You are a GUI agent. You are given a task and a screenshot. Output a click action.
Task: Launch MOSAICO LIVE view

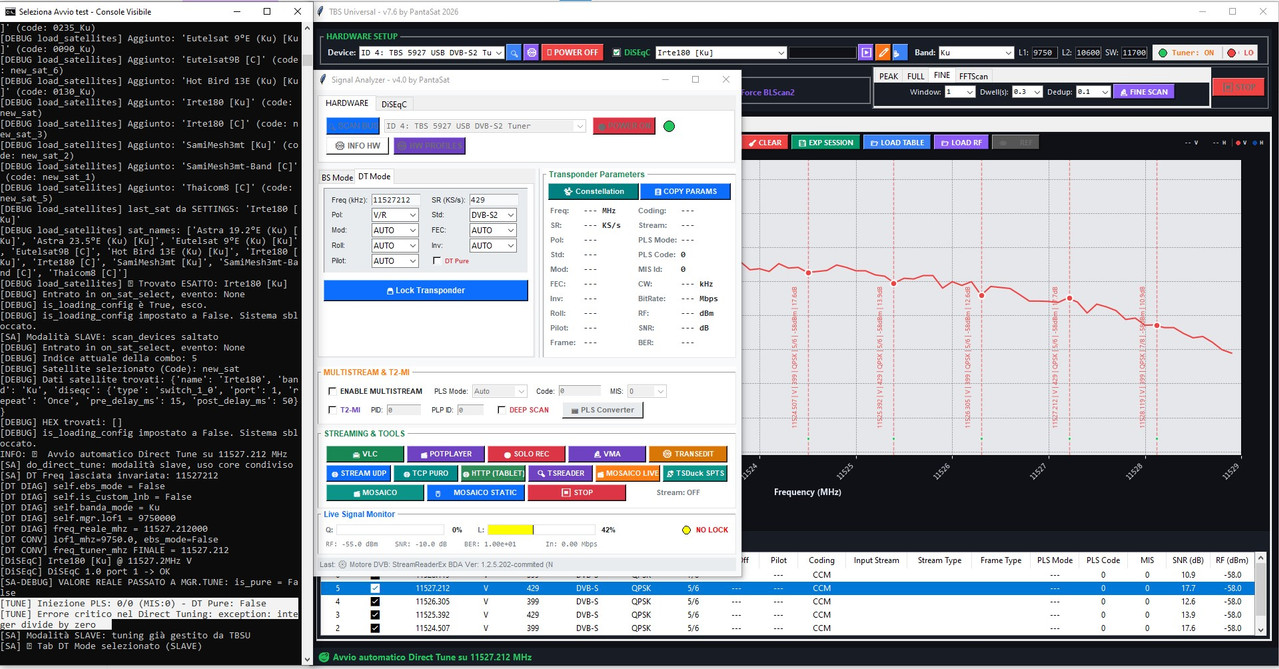pos(628,473)
